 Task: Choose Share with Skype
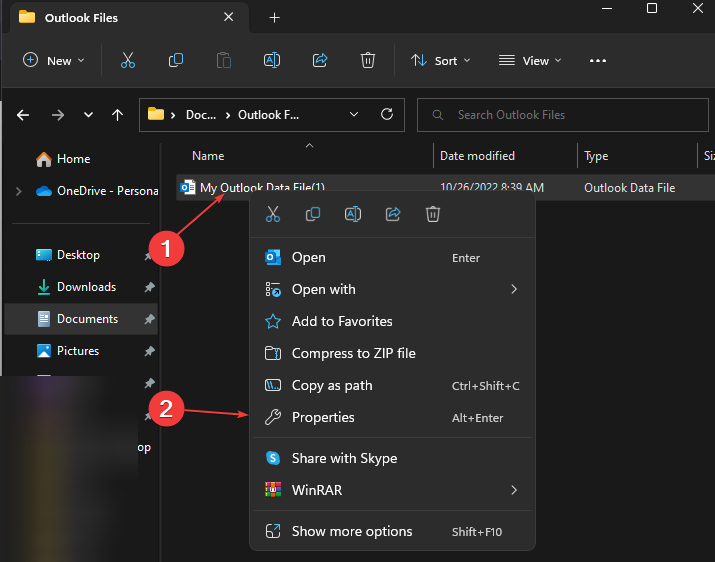coord(392,458)
